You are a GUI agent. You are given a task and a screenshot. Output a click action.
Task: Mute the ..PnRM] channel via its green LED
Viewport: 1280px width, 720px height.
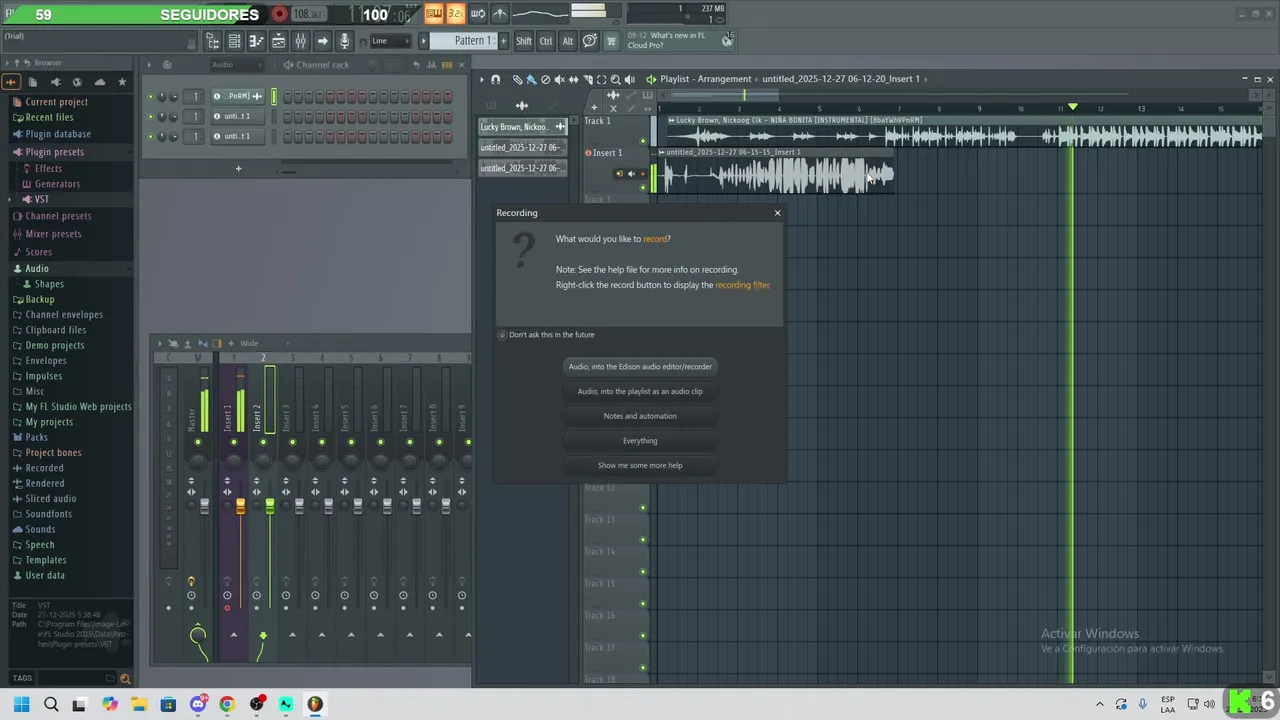point(150,97)
